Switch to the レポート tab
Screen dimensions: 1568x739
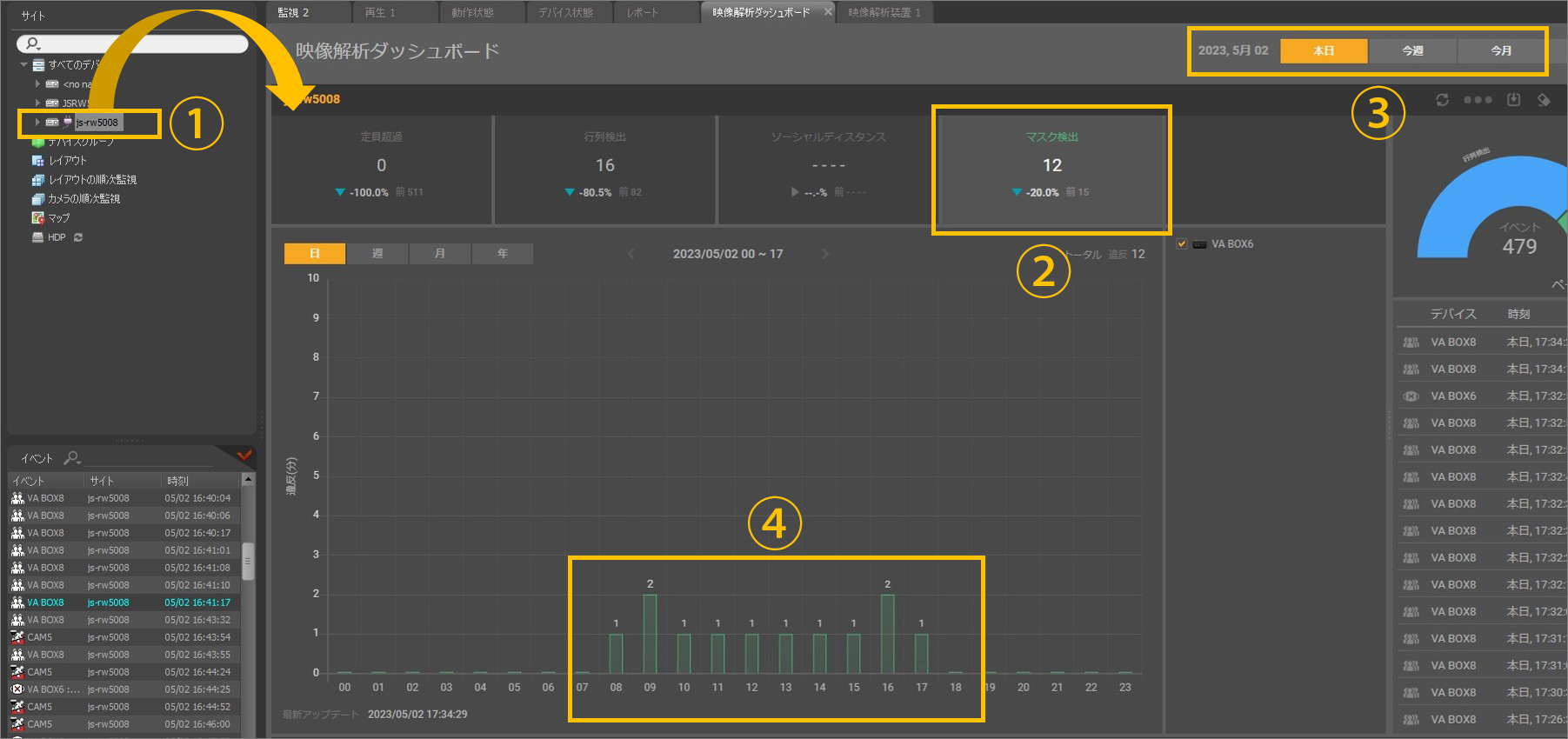click(657, 12)
